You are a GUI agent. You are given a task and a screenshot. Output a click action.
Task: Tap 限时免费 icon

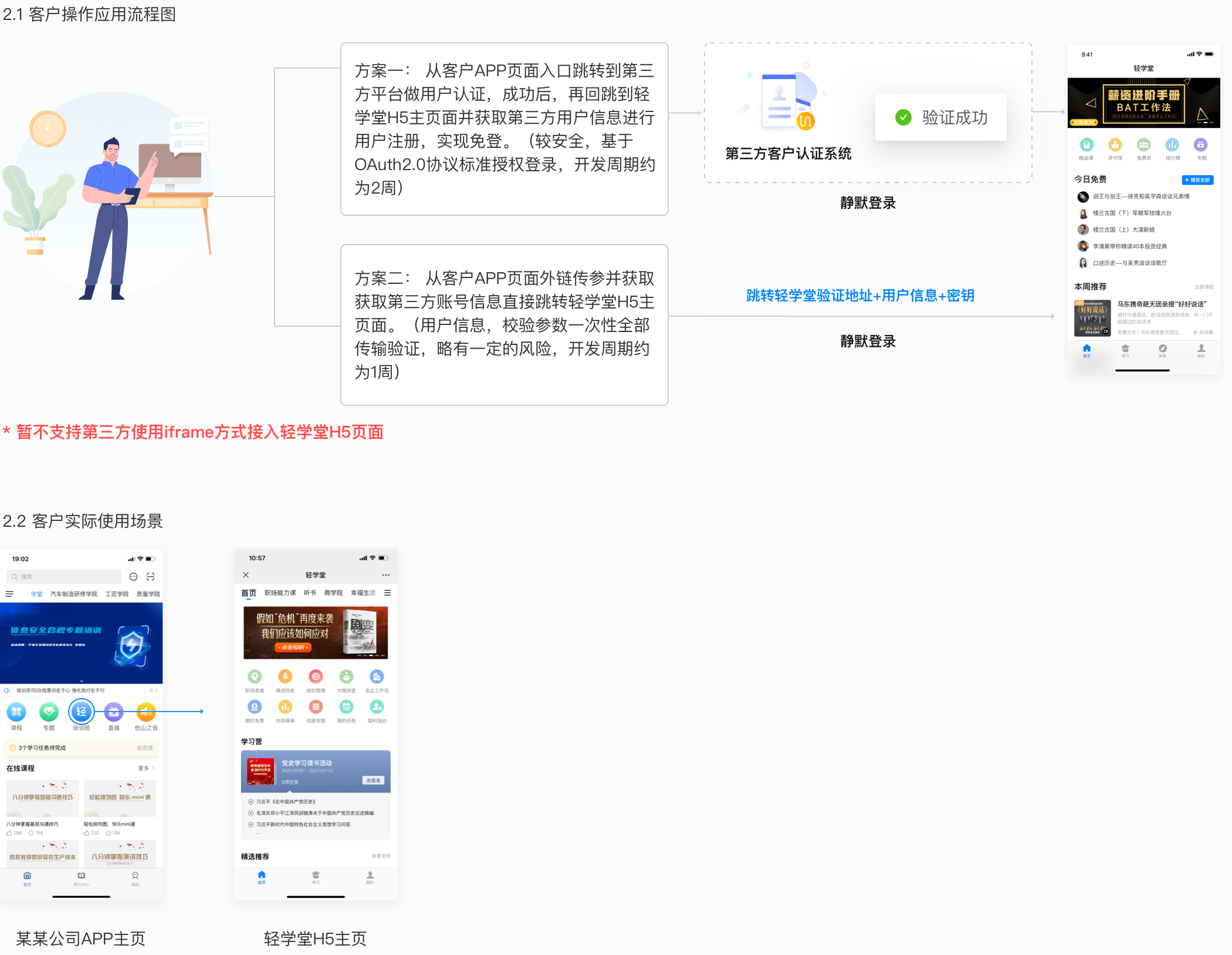point(255,707)
